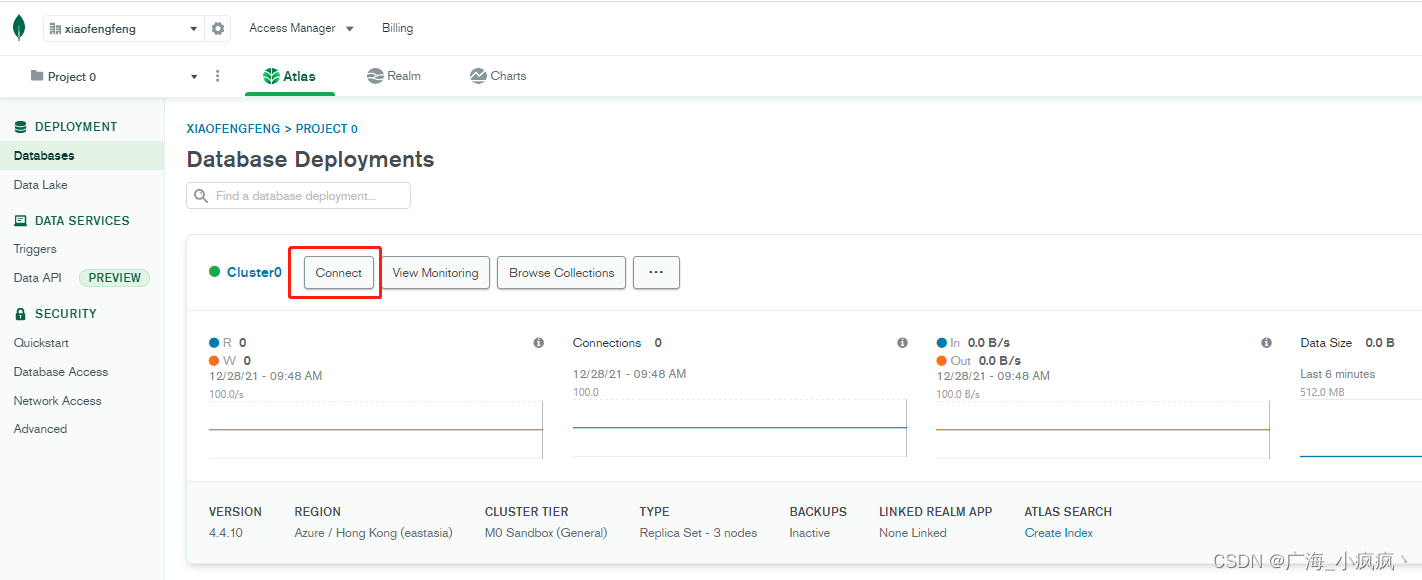Viewport: 1422px width, 580px height.
Task: Open Database Access settings
Action: coord(61,372)
